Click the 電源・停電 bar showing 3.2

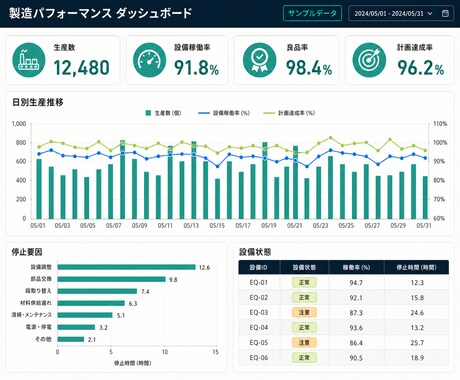coord(76,327)
